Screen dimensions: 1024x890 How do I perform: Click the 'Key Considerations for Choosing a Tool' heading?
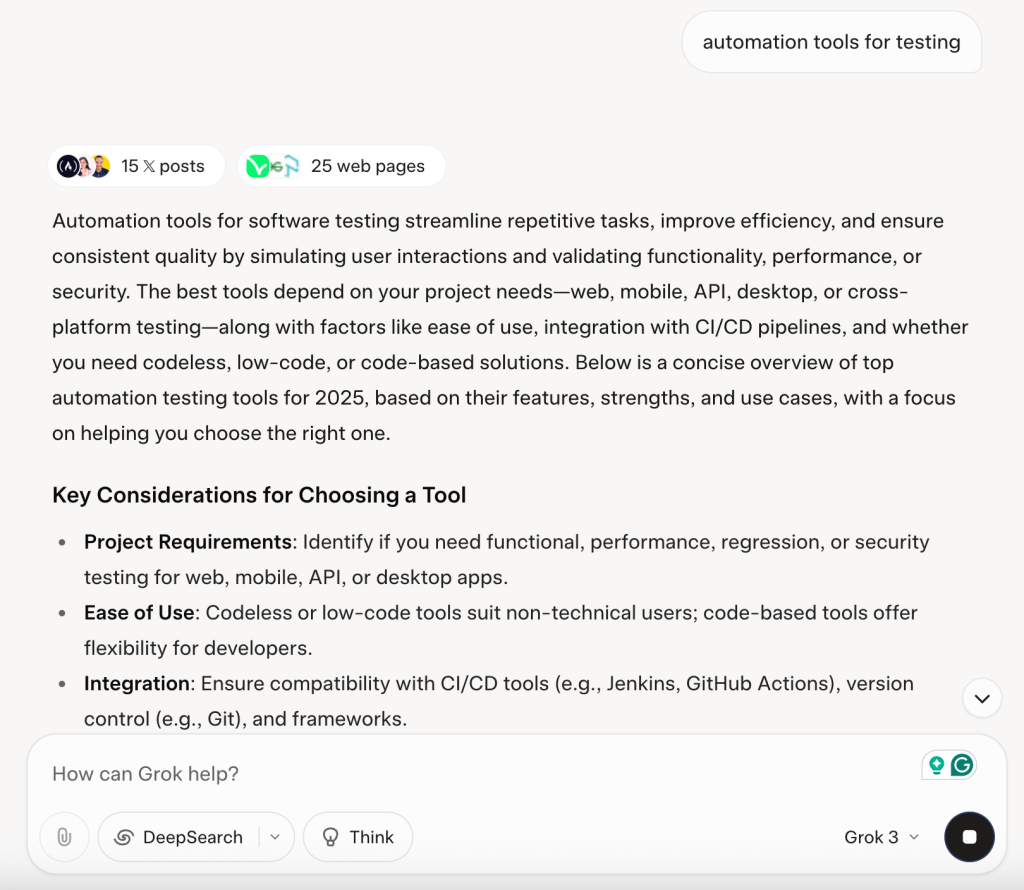pyautogui.click(x=259, y=495)
